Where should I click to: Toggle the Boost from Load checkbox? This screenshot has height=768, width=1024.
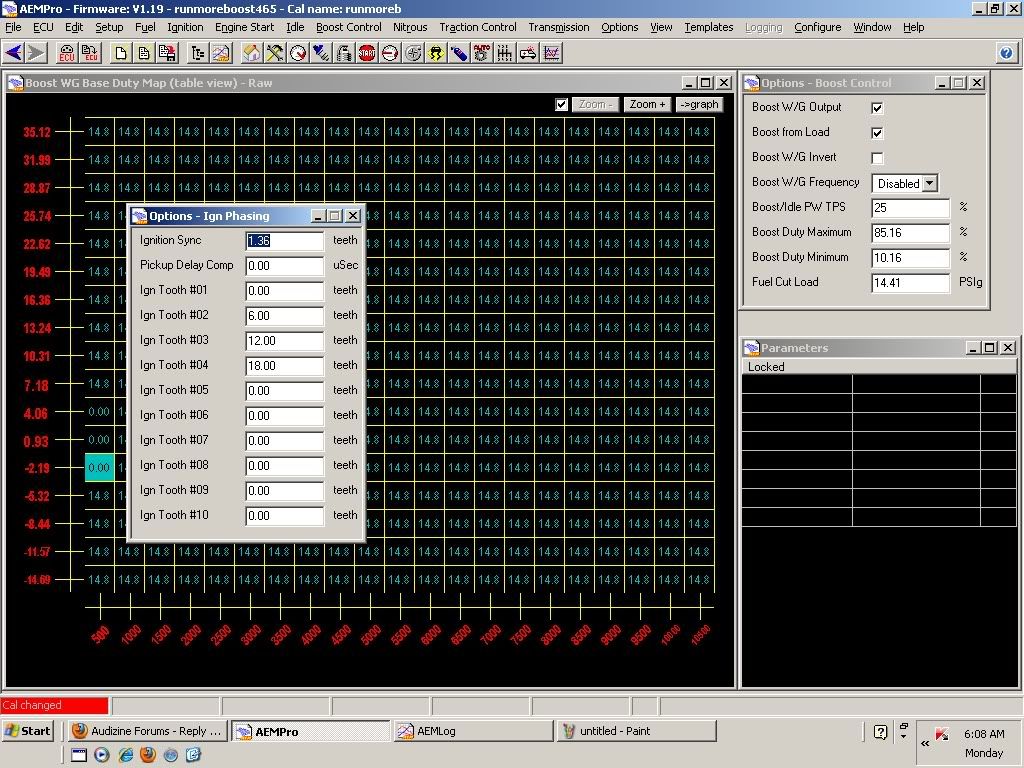click(877, 133)
